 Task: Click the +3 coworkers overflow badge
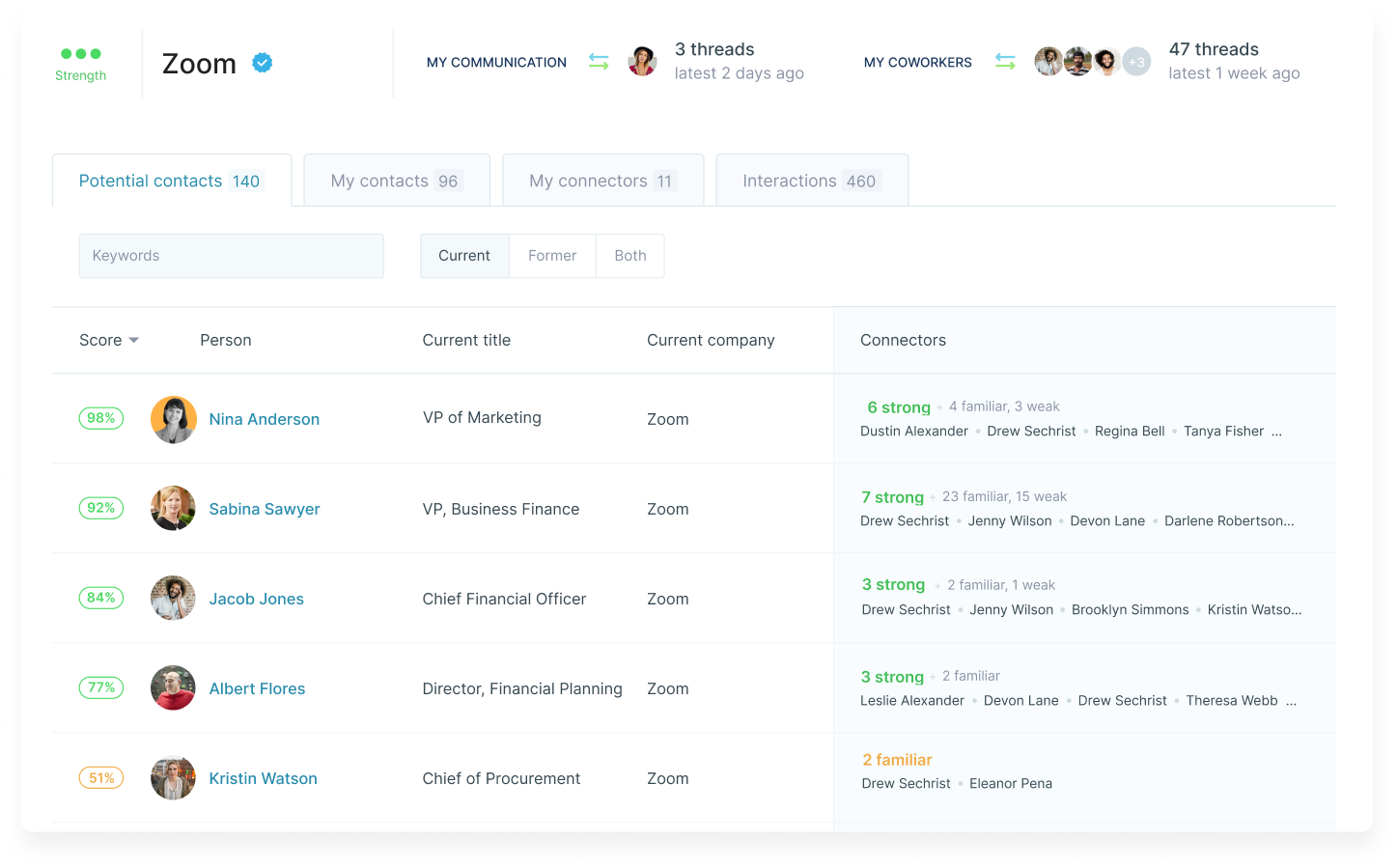[x=1136, y=62]
